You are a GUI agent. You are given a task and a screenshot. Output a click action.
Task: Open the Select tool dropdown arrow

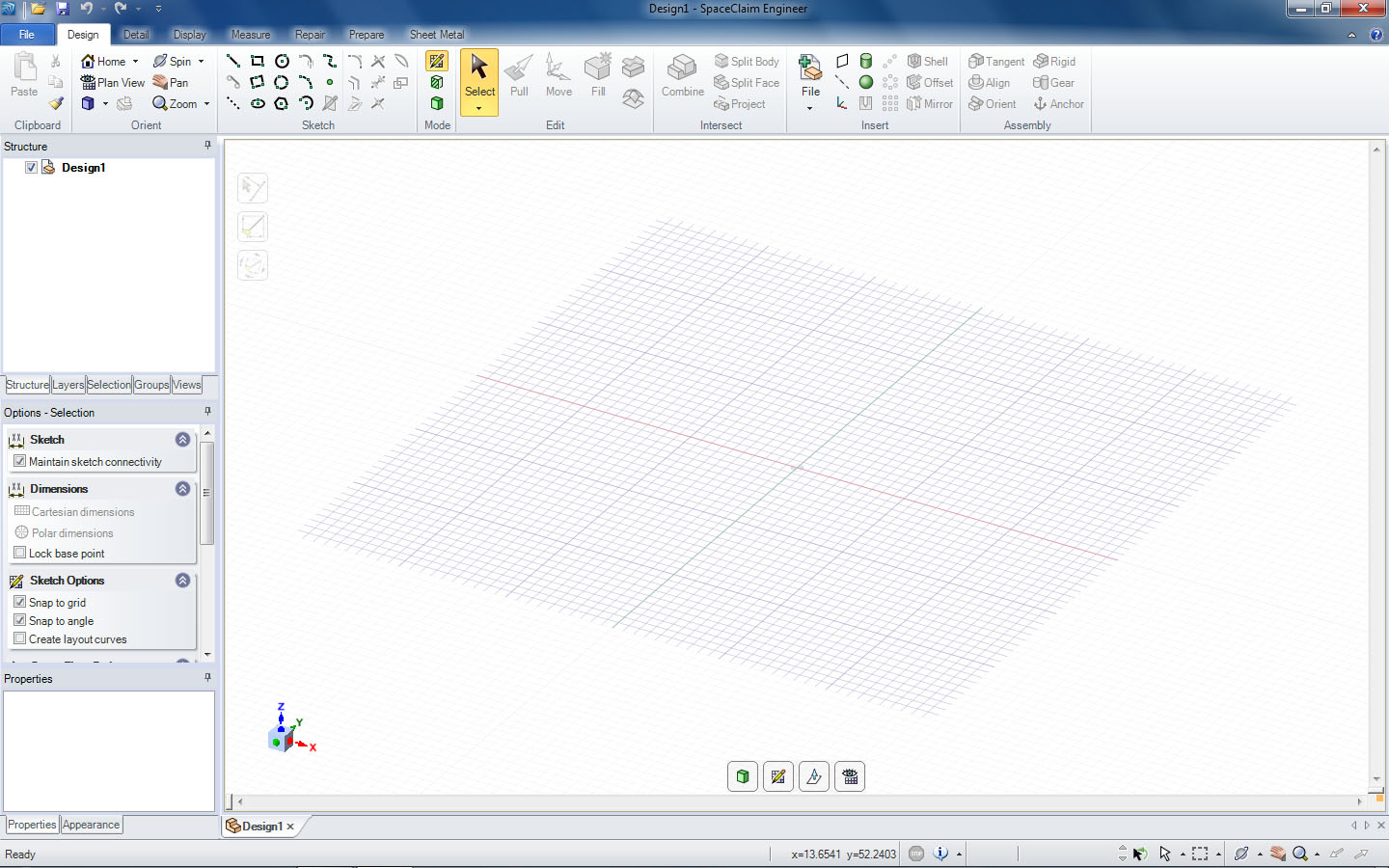(x=479, y=109)
